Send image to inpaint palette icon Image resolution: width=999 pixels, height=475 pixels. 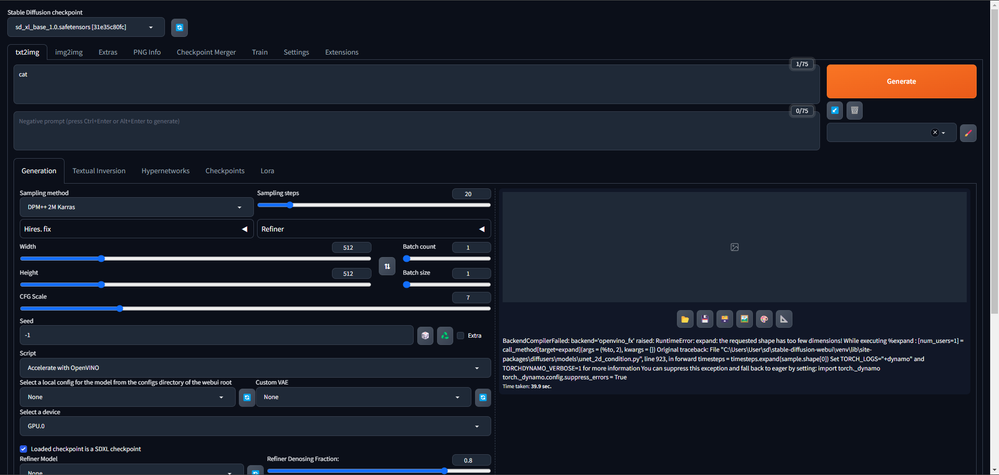click(x=764, y=319)
